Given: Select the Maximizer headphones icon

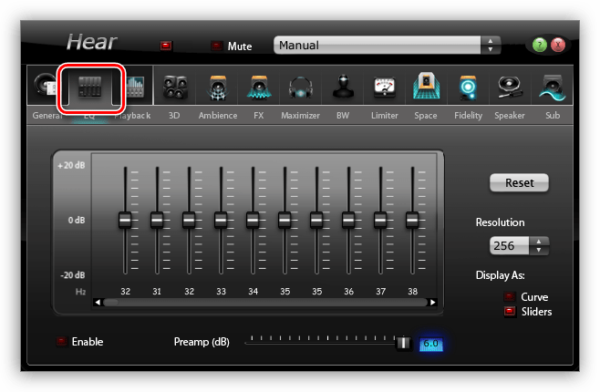Looking at the screenshot, I should pyautogui.click(x=300, y=87).
